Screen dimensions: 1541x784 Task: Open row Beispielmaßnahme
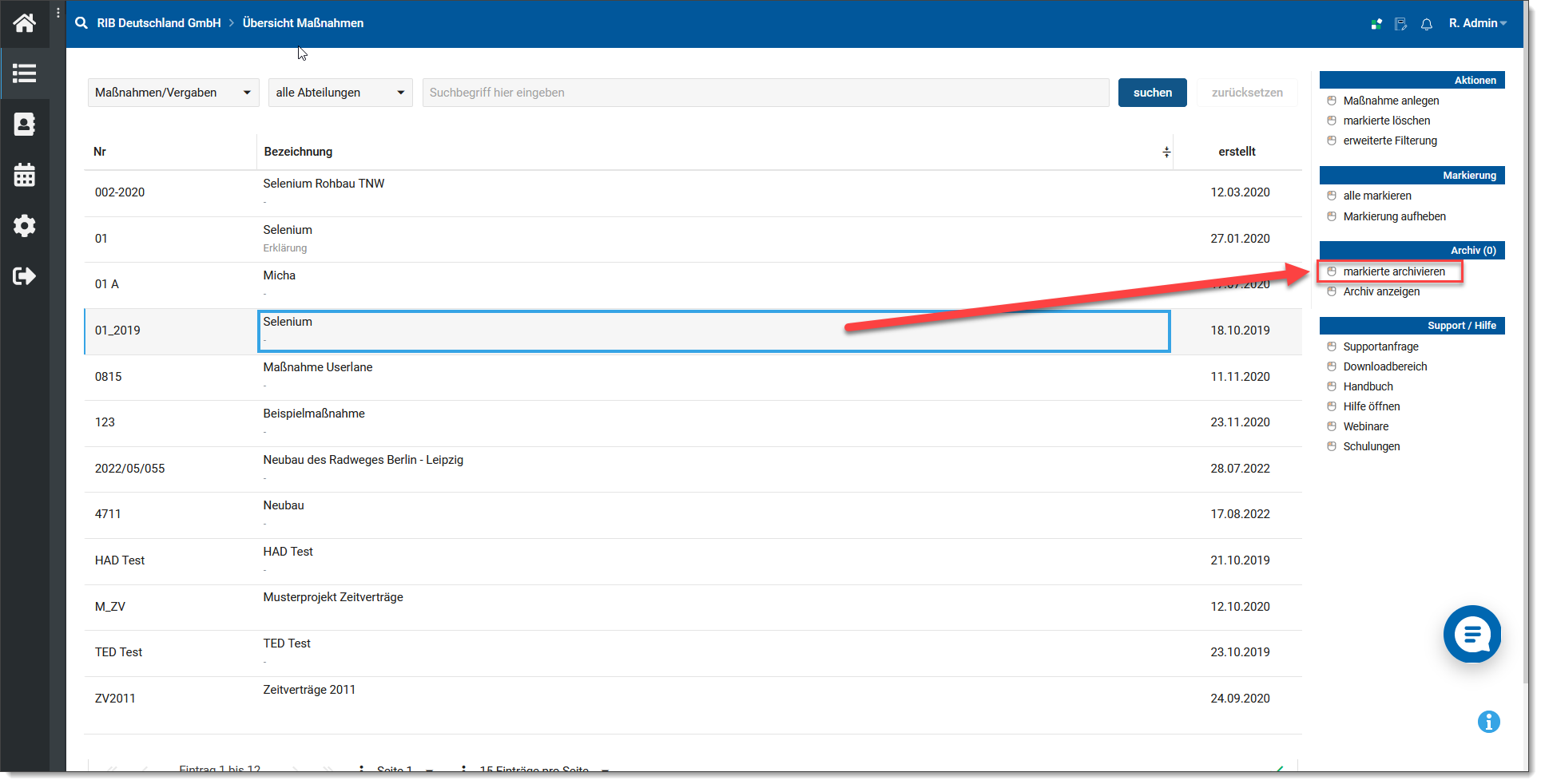pos(314,414)
